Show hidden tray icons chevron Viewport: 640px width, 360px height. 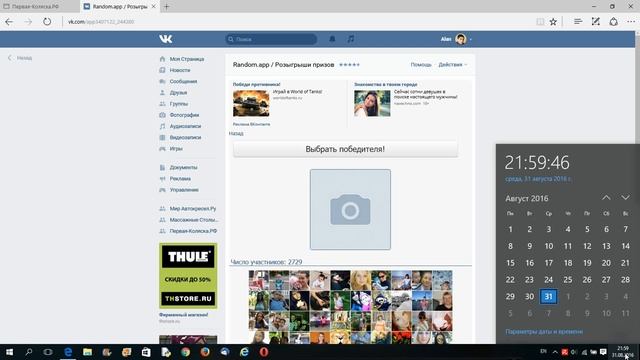[x=555, y=352]
